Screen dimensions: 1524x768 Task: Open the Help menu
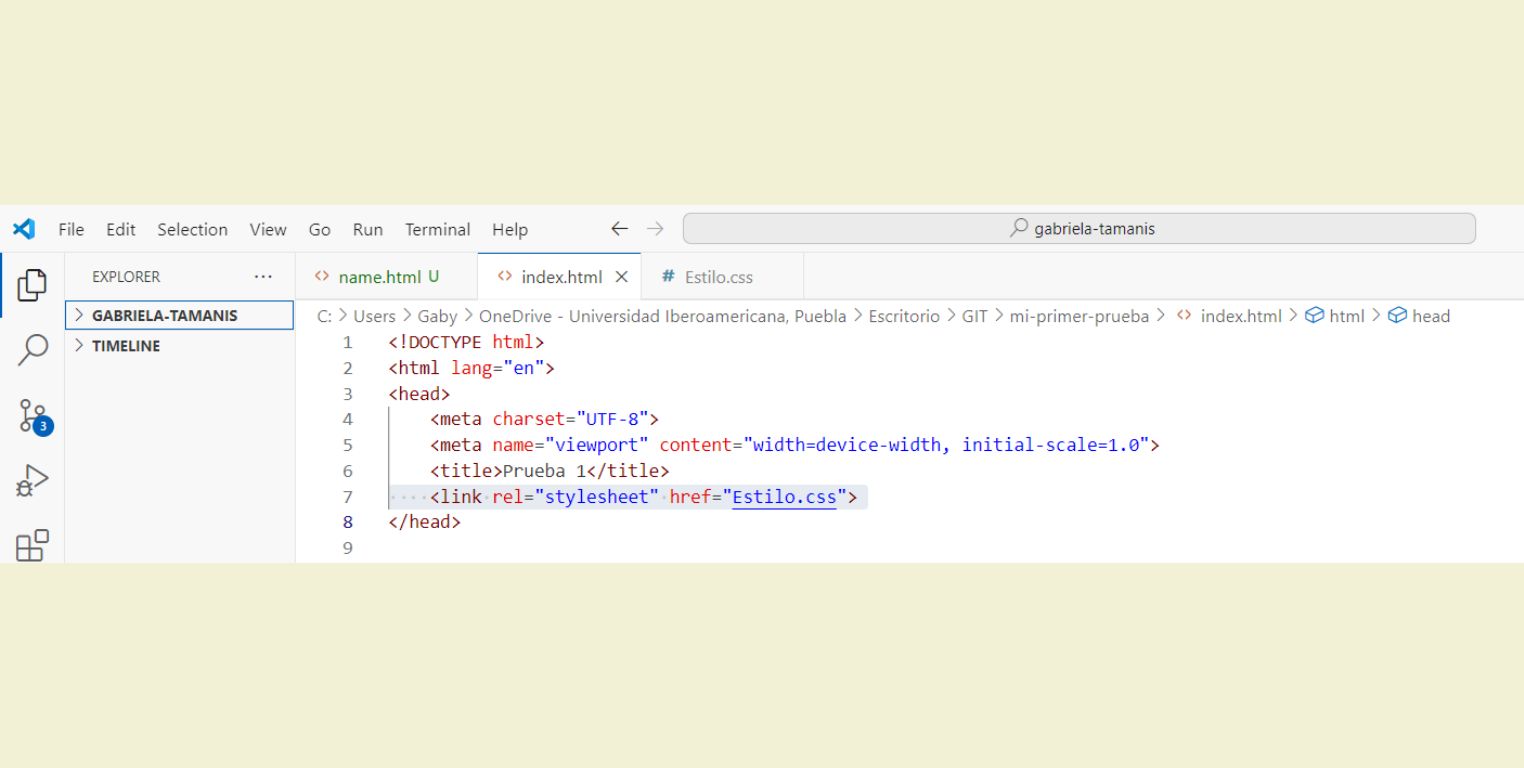tap(509, 229)
